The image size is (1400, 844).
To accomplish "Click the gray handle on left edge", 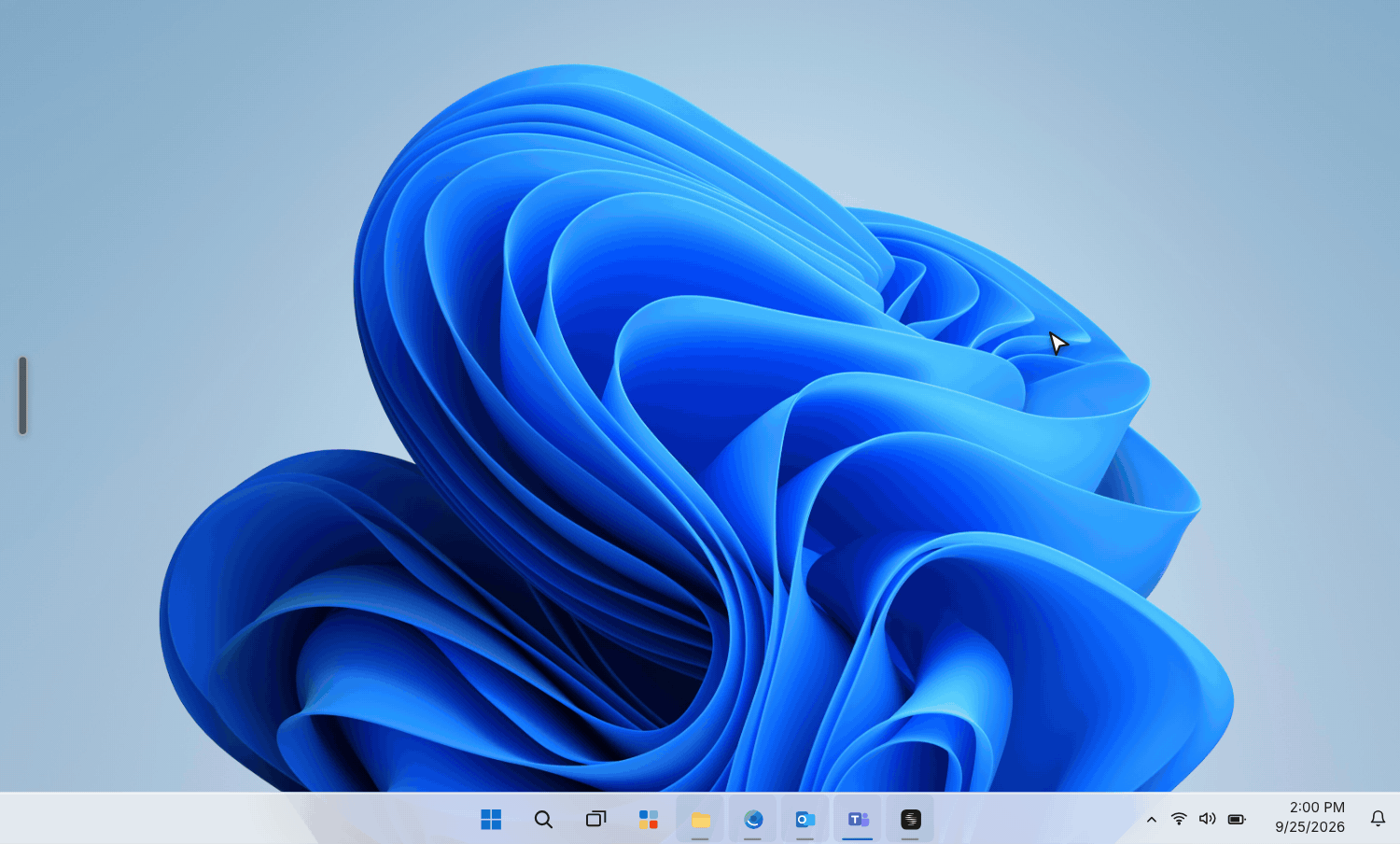I will pyautogui.click(x=22, y=395).
